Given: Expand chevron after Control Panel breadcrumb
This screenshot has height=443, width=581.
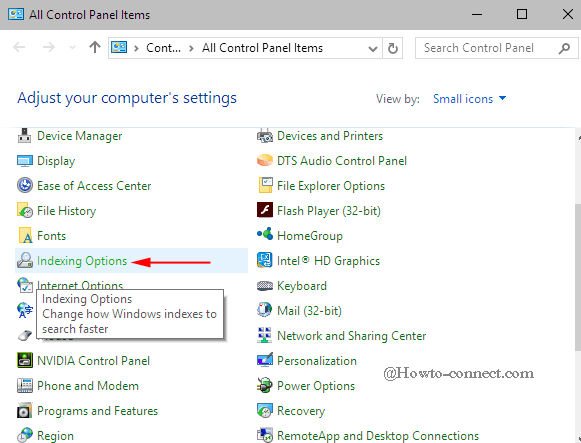Looking at the screenshot, I should coord(191,49).
